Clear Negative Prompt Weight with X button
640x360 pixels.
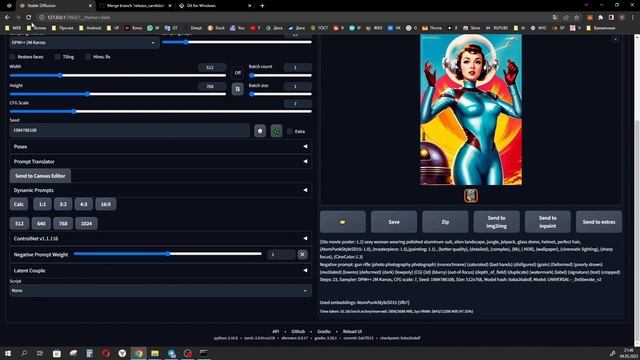point(302,254)
